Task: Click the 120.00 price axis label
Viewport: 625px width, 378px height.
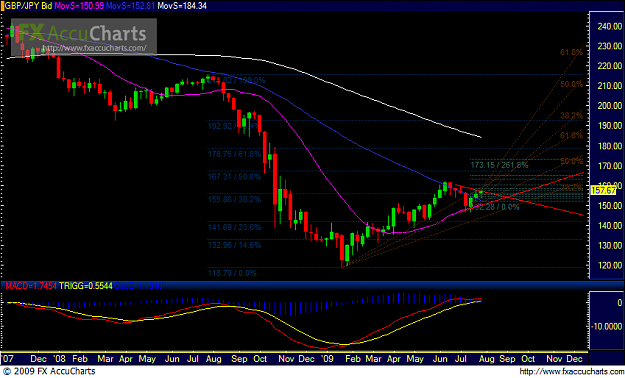Action: pyautogui.click(x=610, y=266)
